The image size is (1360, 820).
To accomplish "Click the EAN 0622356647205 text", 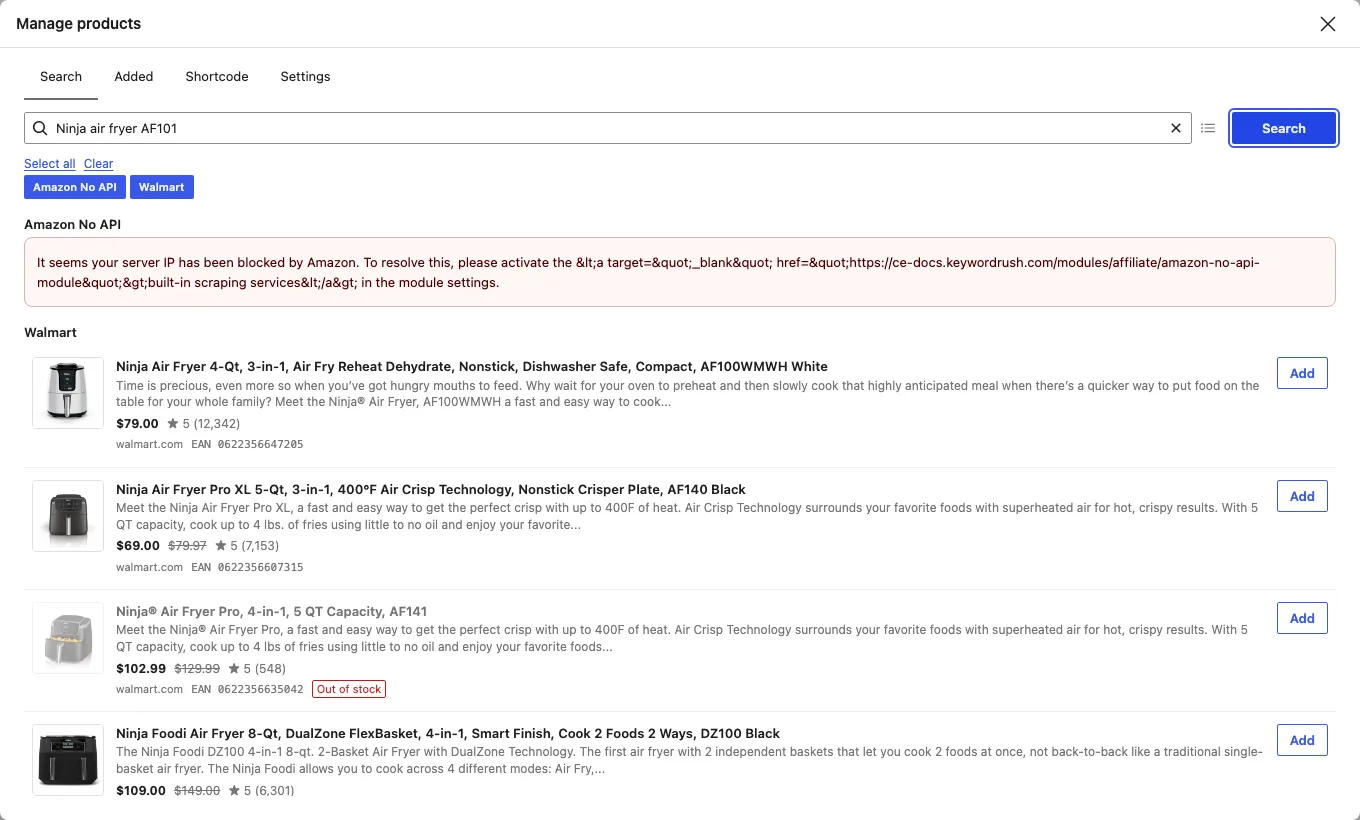I will [x=247, y=444].
